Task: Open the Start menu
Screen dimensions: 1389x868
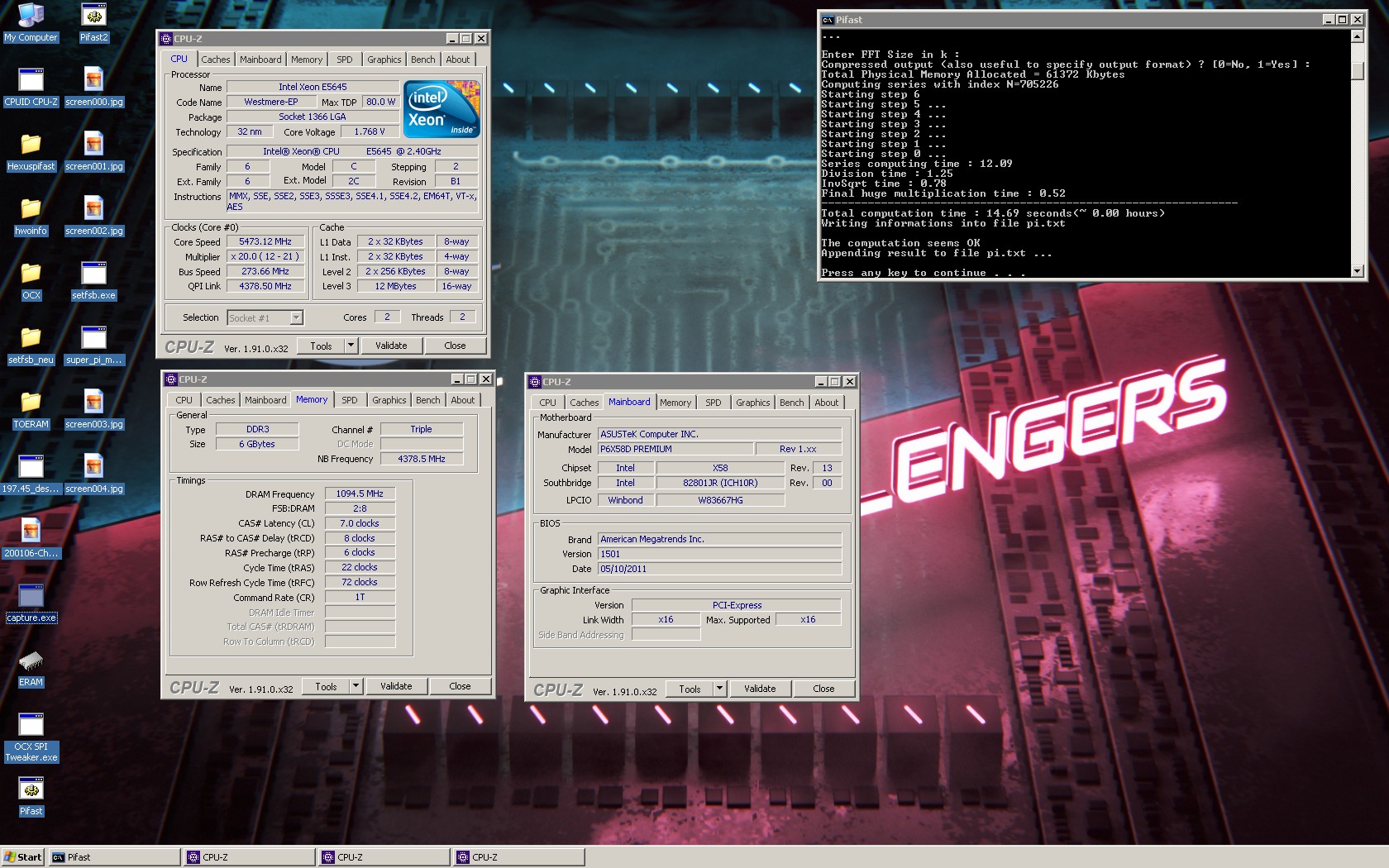Action: pos(23,857)
